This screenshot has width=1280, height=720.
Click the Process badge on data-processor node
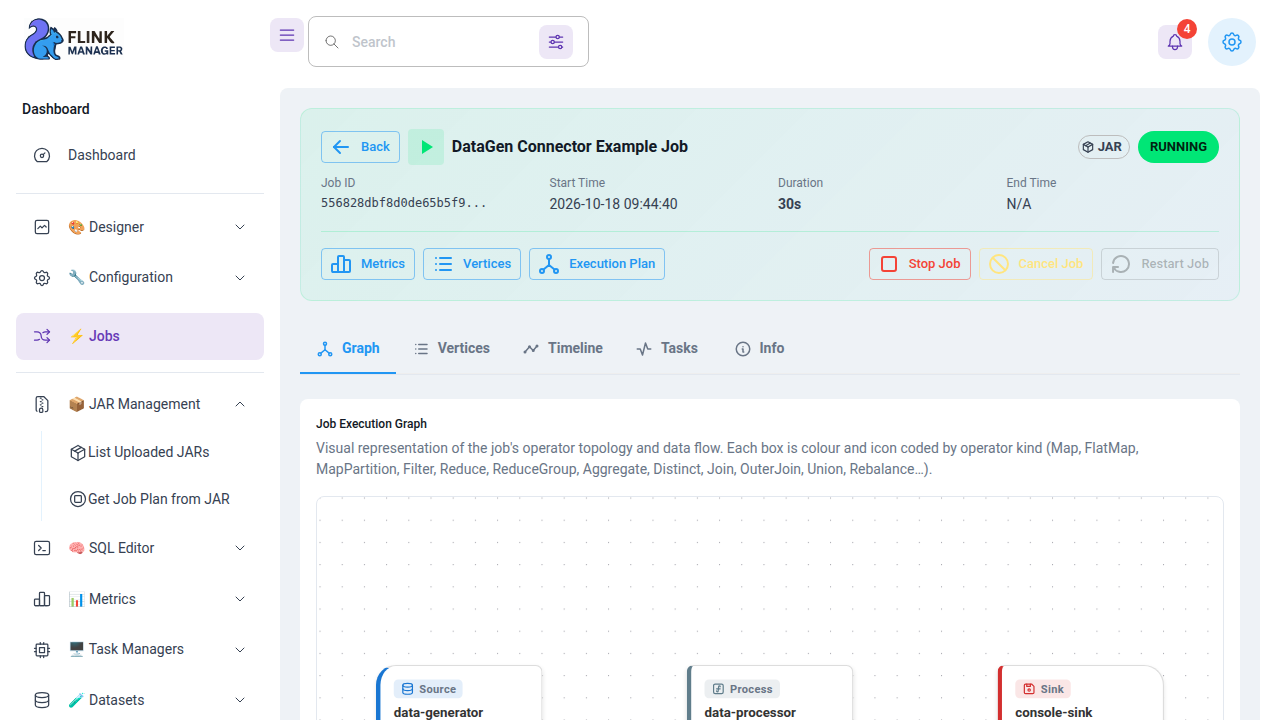[742, 689]
